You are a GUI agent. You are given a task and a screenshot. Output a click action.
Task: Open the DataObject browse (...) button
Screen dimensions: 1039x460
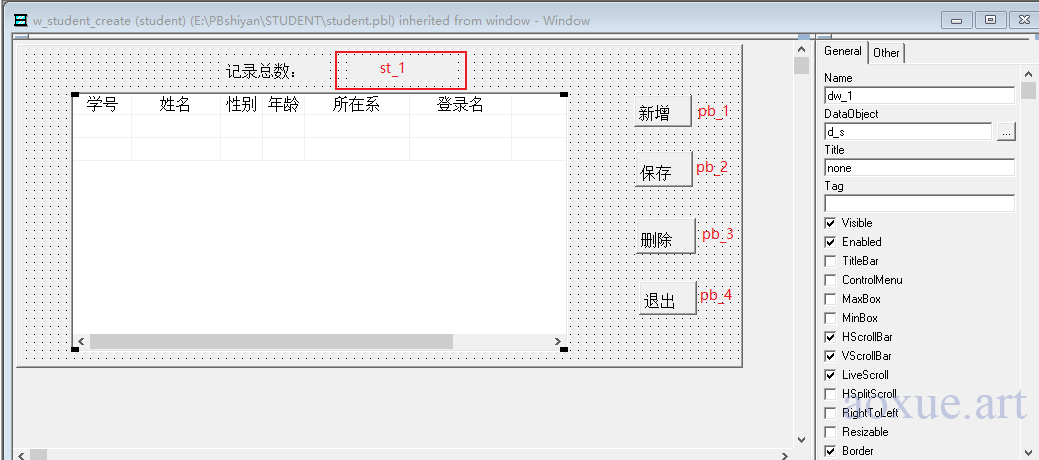pyautogui.click(x=1006, y=132)
